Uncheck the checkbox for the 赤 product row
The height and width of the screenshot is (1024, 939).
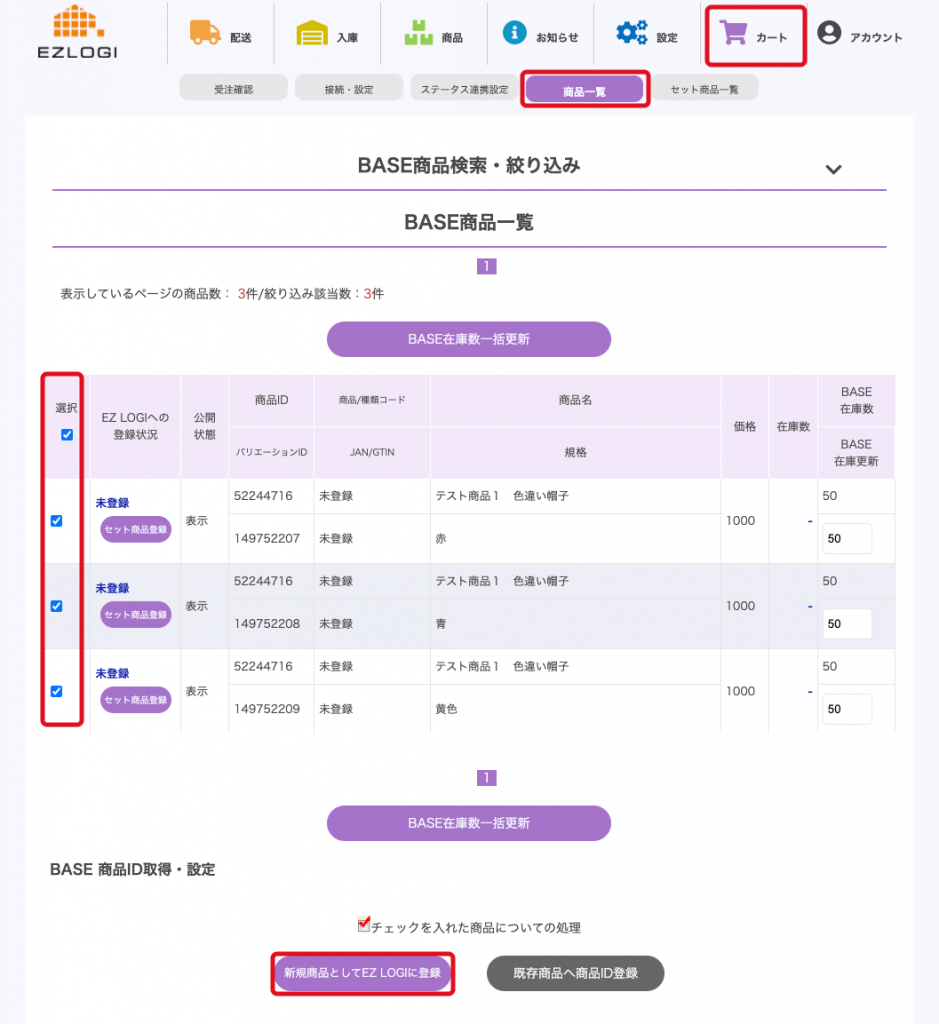[57, 521]
